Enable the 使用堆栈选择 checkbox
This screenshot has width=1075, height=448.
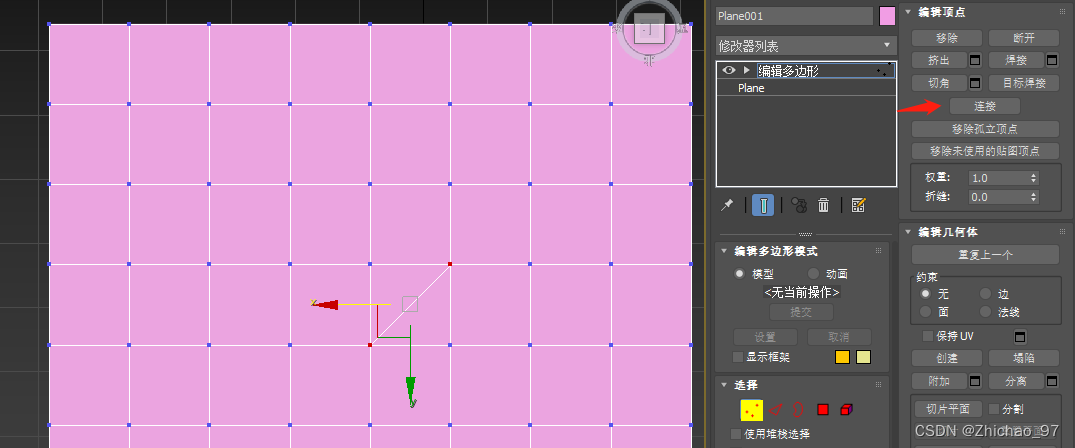tap(736, 434)
